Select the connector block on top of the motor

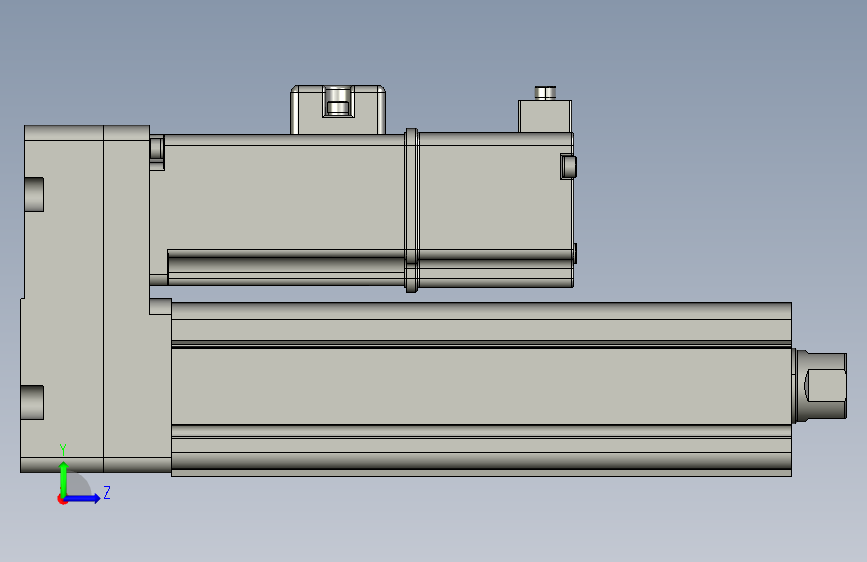click(338, 110)
